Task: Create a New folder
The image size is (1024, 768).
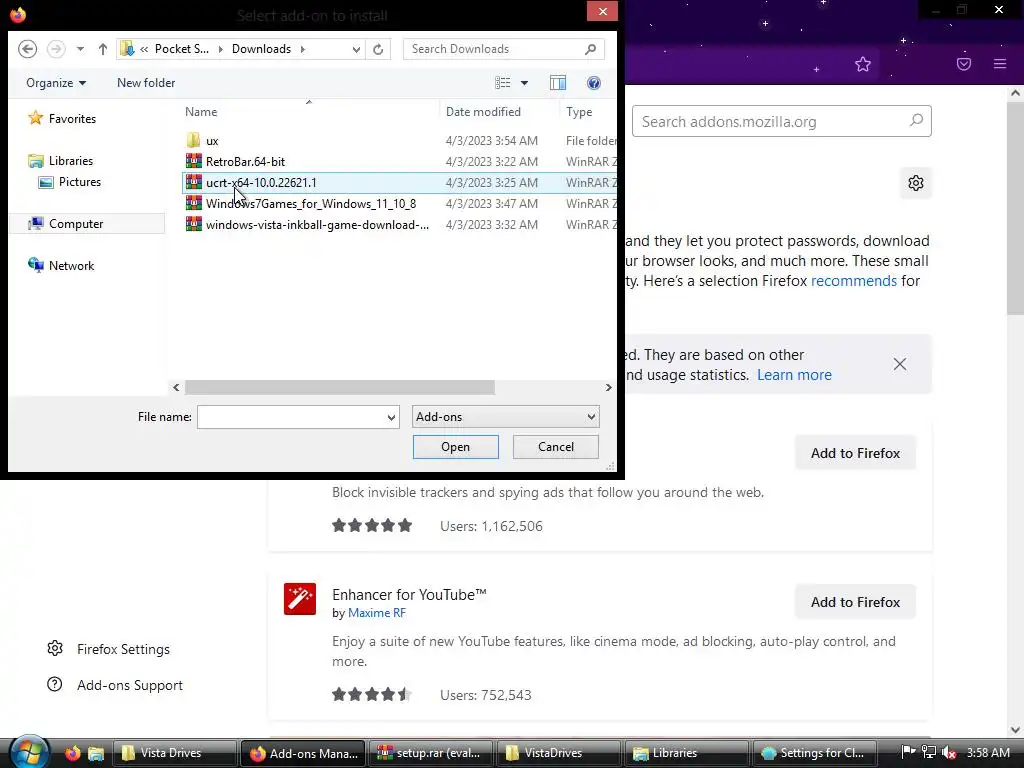Action: [146, 83]
